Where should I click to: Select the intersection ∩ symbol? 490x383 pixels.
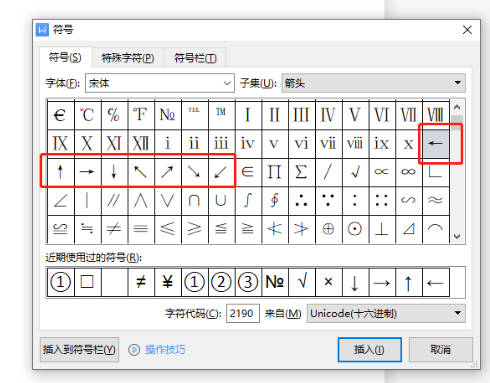click(x=194, y=201)
